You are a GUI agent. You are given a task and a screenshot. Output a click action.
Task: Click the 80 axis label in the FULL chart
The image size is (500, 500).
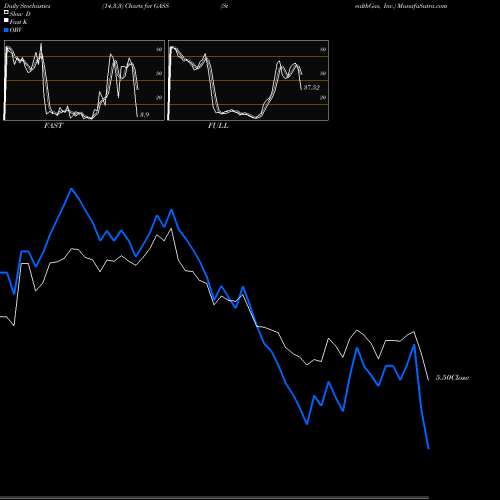pos(323,49)
